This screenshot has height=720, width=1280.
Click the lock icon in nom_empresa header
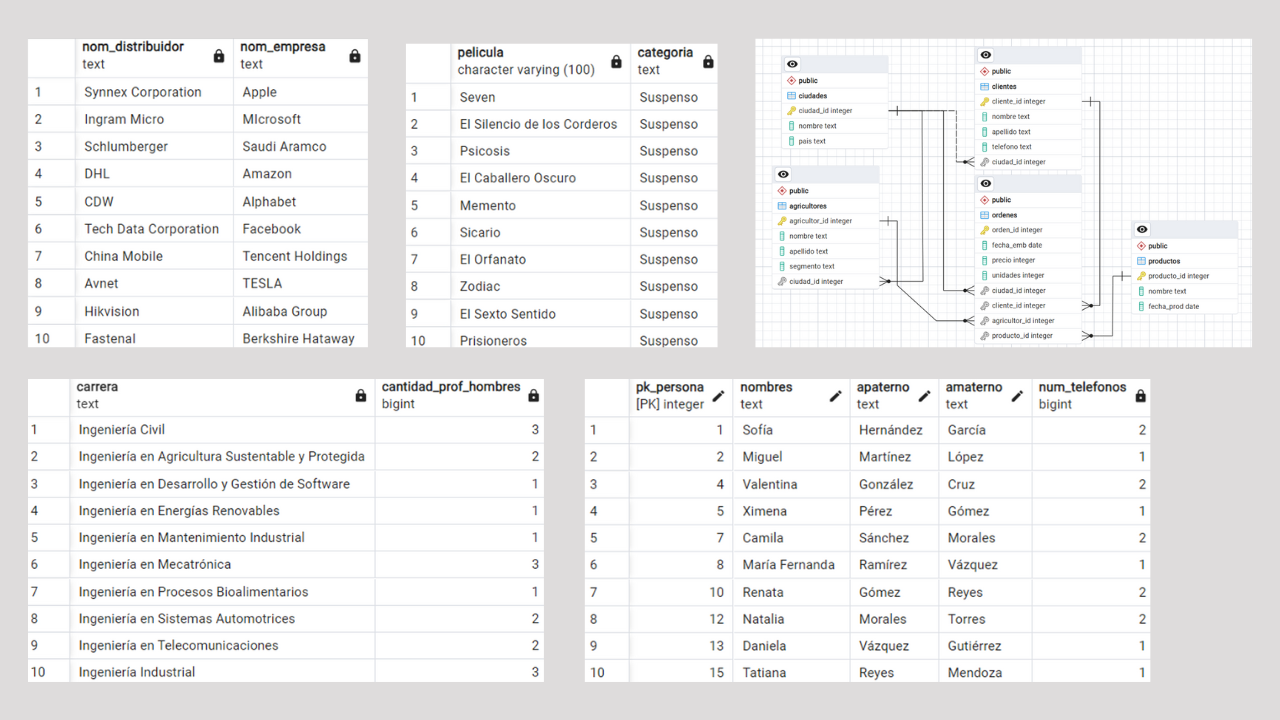pos(354,56)
